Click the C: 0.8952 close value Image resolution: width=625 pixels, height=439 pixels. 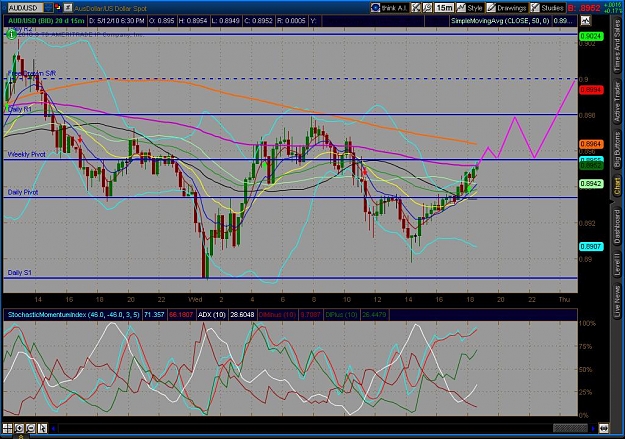coord(259,21)
